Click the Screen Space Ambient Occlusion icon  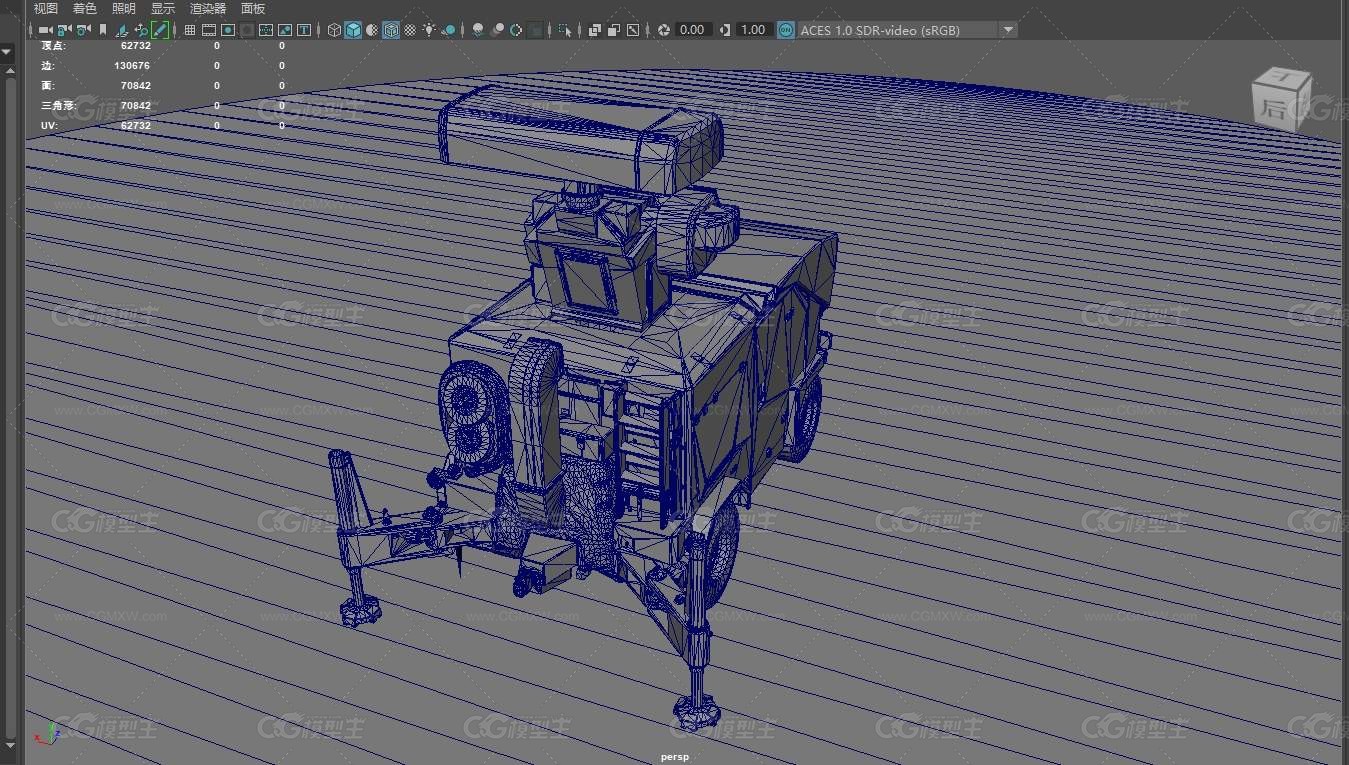[478, 30]
